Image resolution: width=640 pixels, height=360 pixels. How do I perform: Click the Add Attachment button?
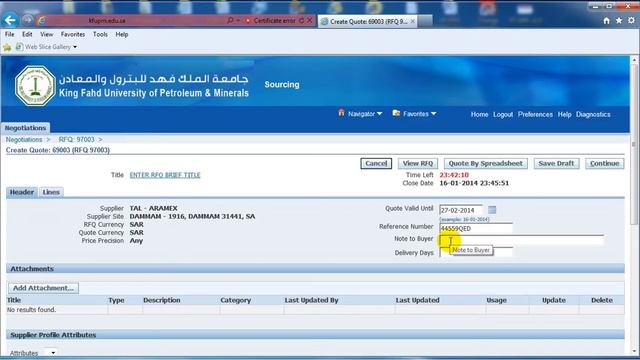click(x=43, y=288)
